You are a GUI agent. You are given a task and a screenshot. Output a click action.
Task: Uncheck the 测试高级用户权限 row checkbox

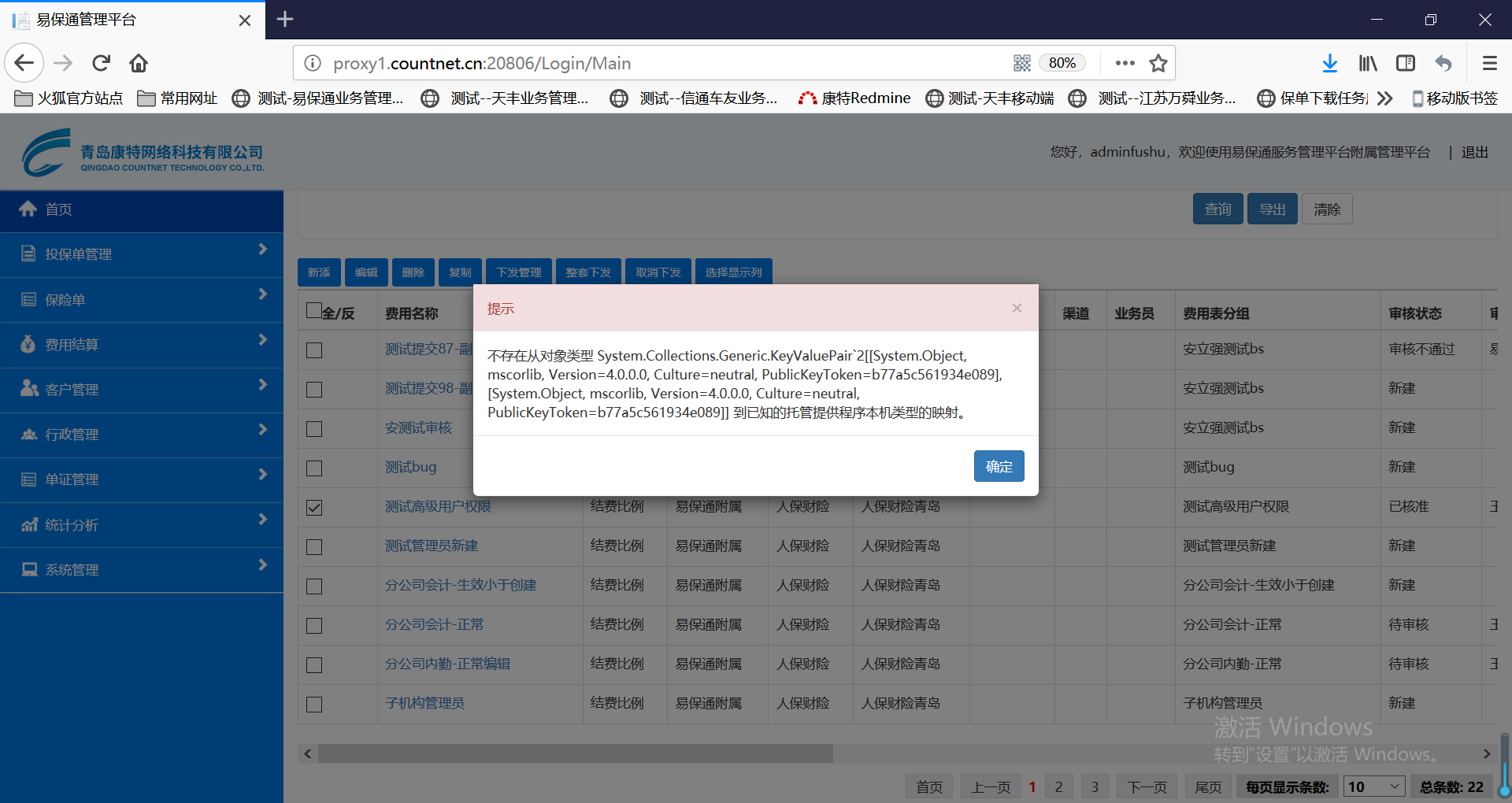[314, 508]
